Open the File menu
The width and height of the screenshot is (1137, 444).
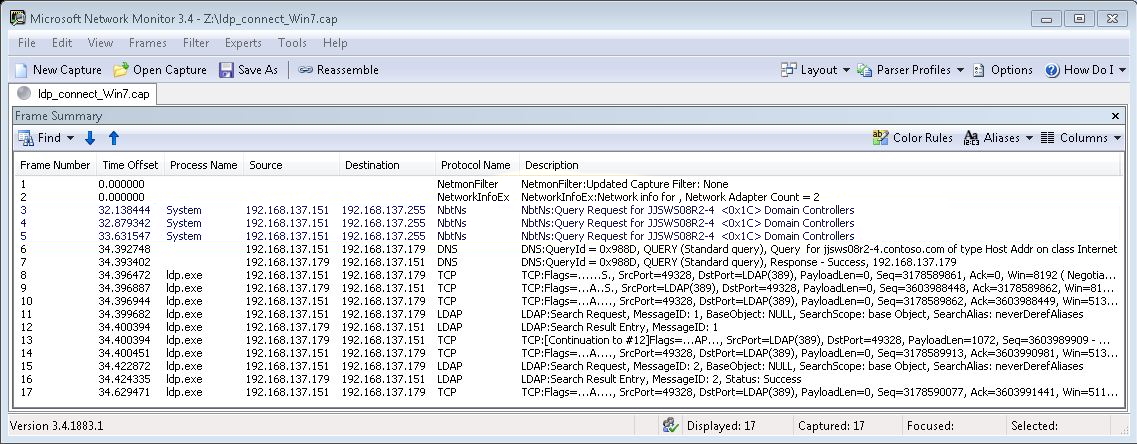(x=27, y=43)
